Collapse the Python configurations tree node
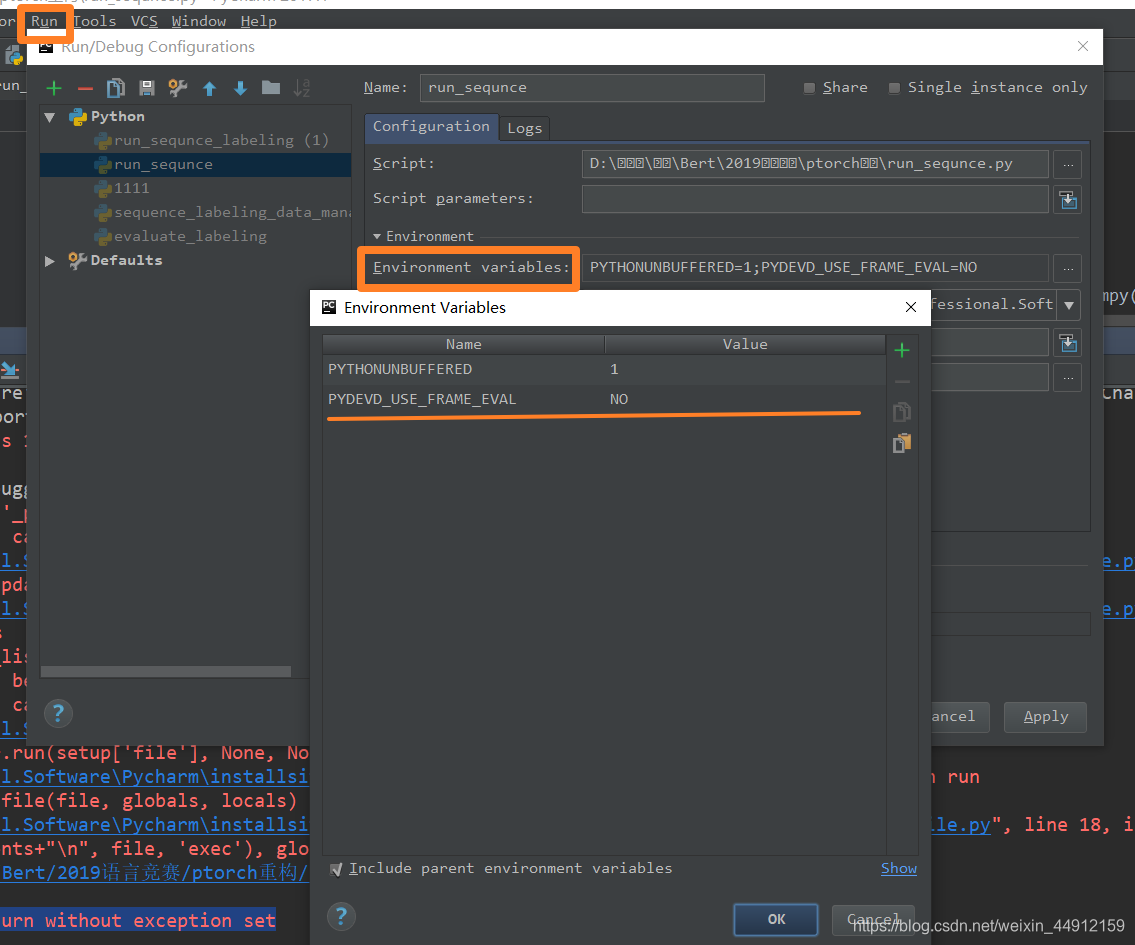This screenshot has height=945, width=1135. click(x=50, y=117)
